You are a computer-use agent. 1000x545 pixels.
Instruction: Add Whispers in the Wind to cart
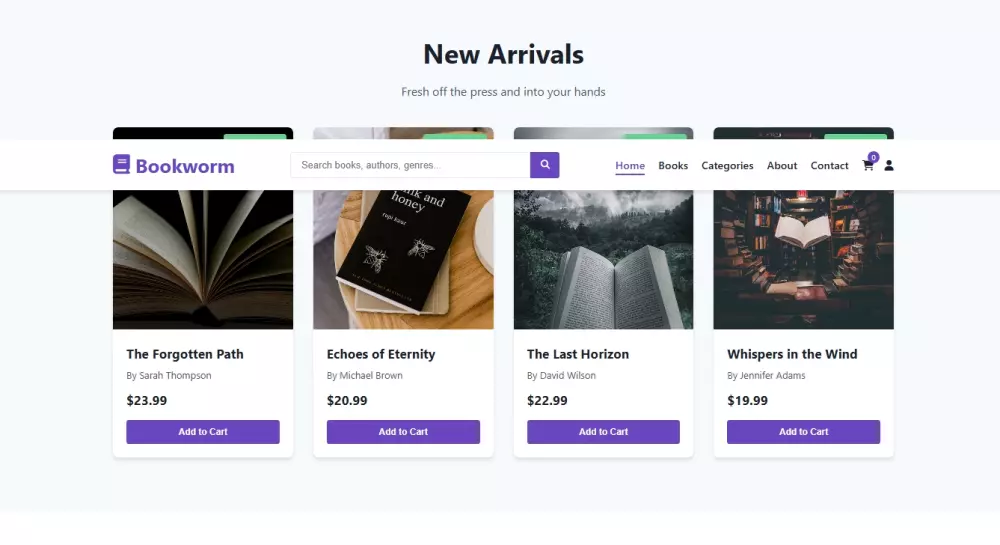click(803, 432)
